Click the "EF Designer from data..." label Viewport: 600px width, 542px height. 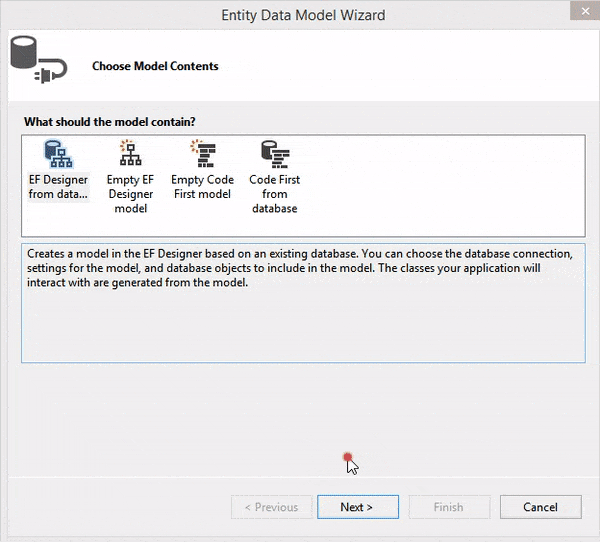(x=58, y=187)
